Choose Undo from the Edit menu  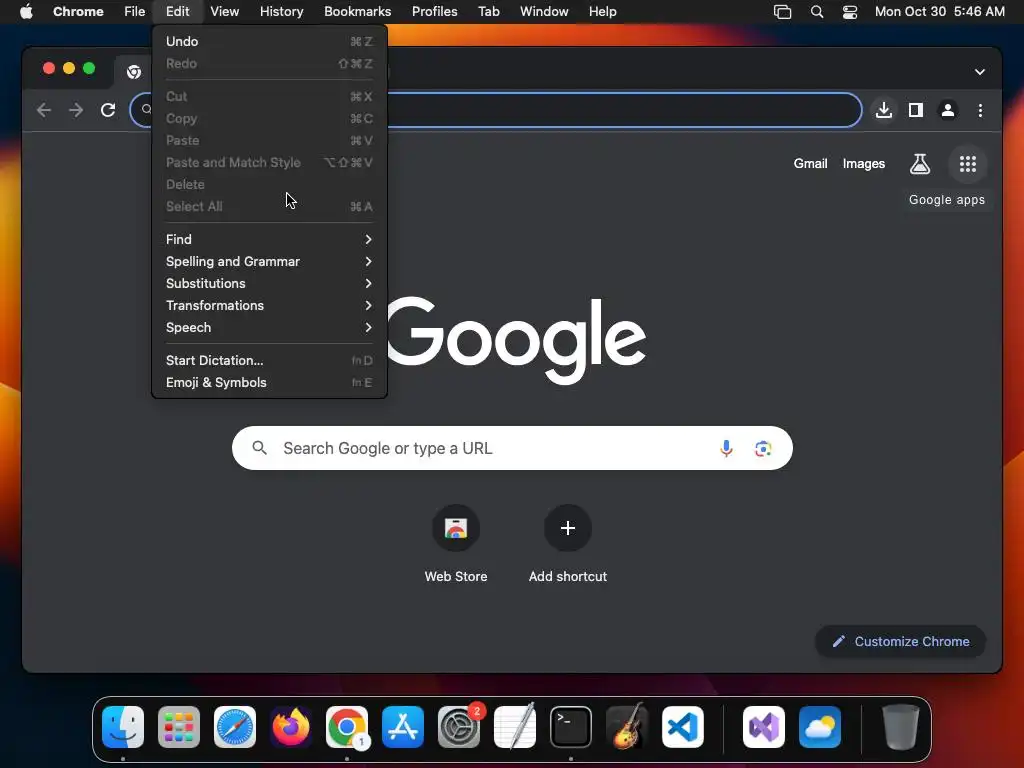tap(268, 41)
